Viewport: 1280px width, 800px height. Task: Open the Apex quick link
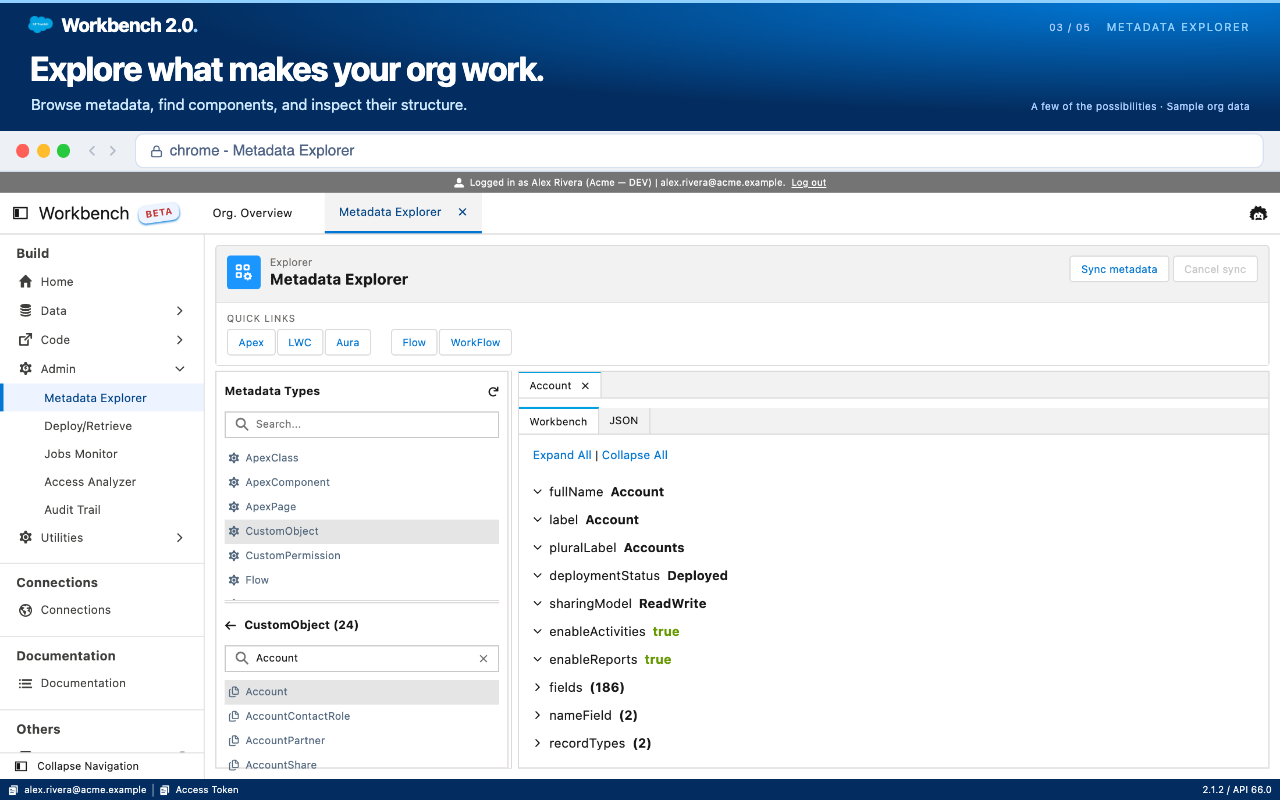[251, 342]
